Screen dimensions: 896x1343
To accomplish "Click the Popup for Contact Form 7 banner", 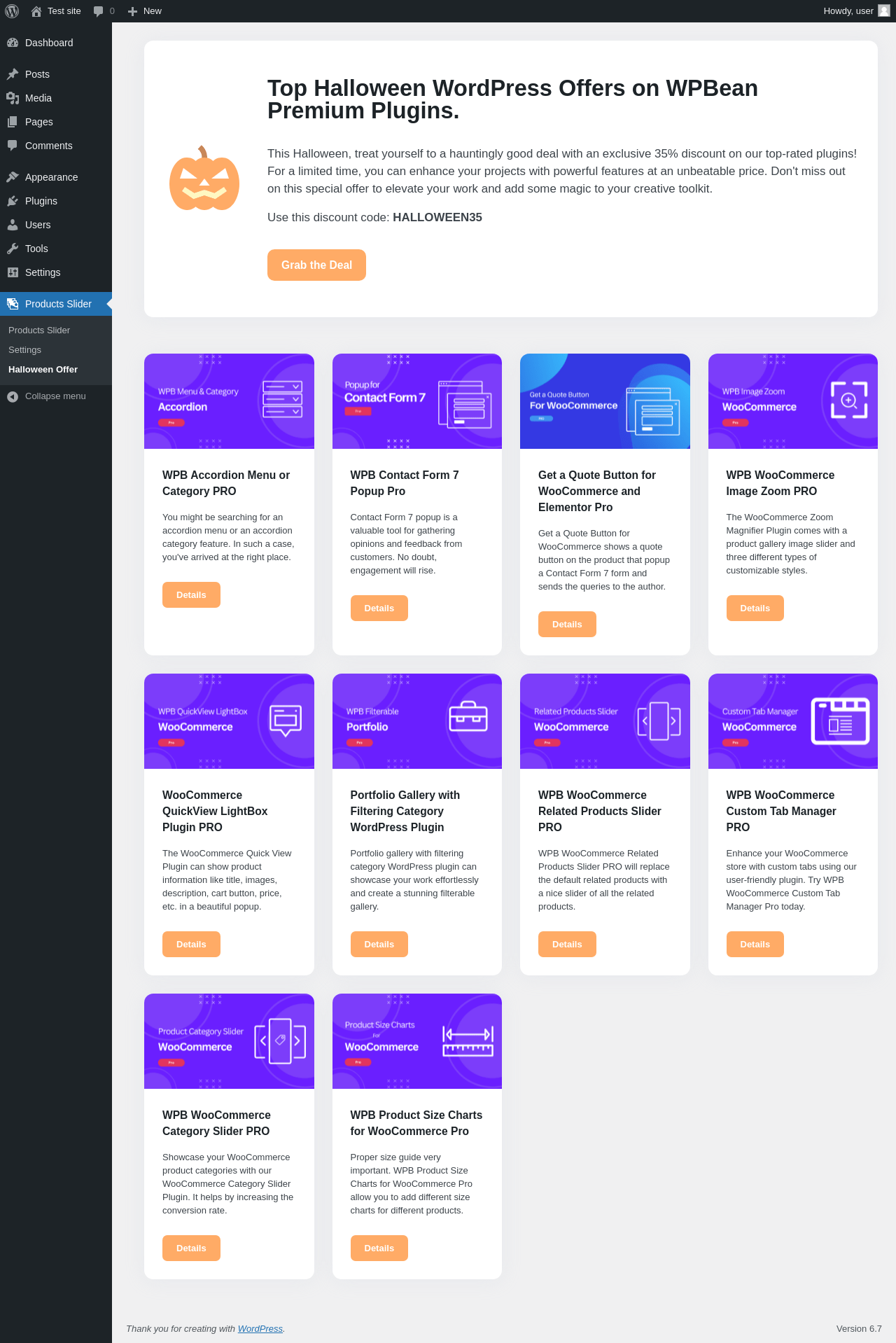I will [417, 401].
